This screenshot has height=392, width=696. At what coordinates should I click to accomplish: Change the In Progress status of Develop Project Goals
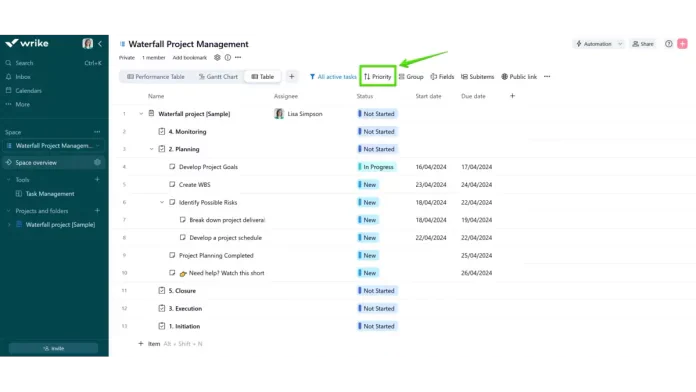[x=377, y=167]
